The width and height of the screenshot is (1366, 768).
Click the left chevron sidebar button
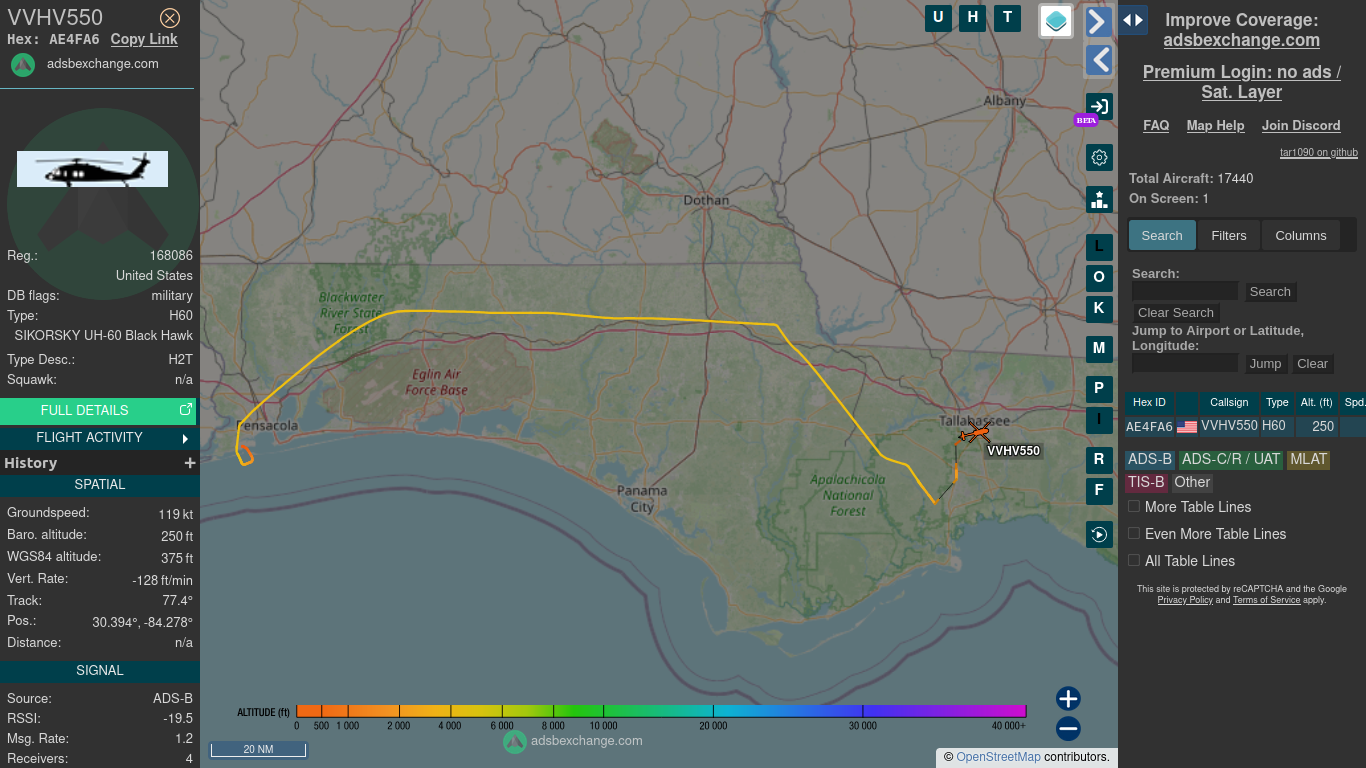1099,61
